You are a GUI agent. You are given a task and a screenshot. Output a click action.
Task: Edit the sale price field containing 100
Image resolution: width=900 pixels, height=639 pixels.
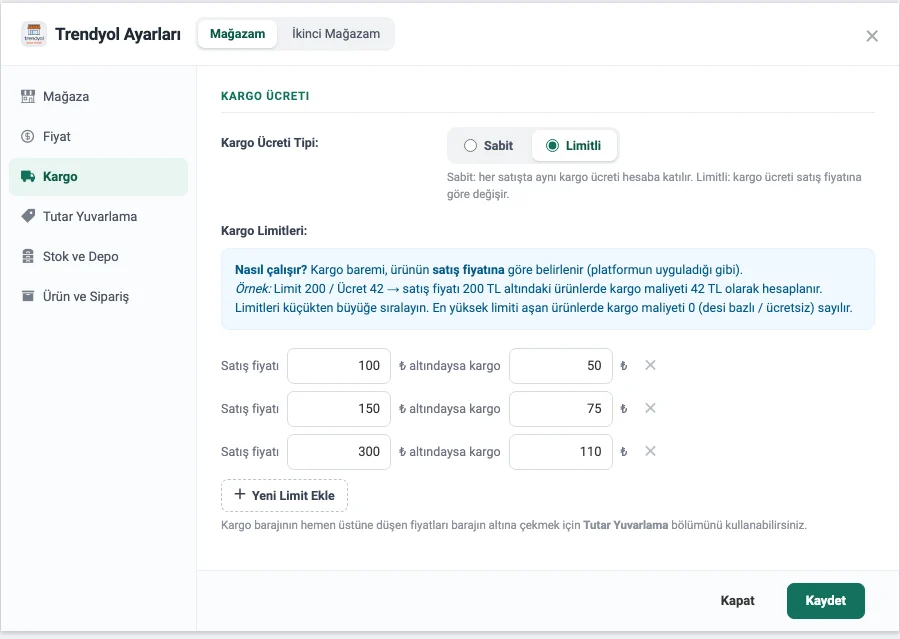339,366
